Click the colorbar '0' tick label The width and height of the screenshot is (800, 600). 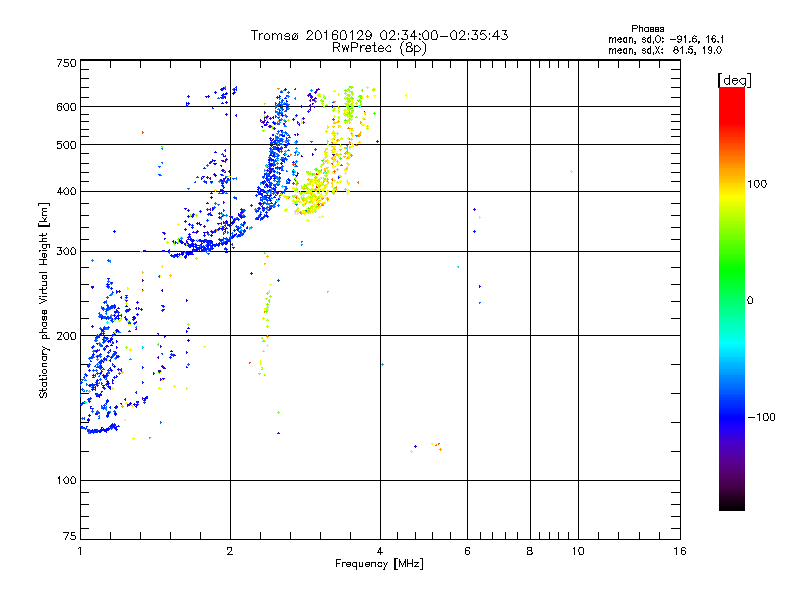point(750,300)
